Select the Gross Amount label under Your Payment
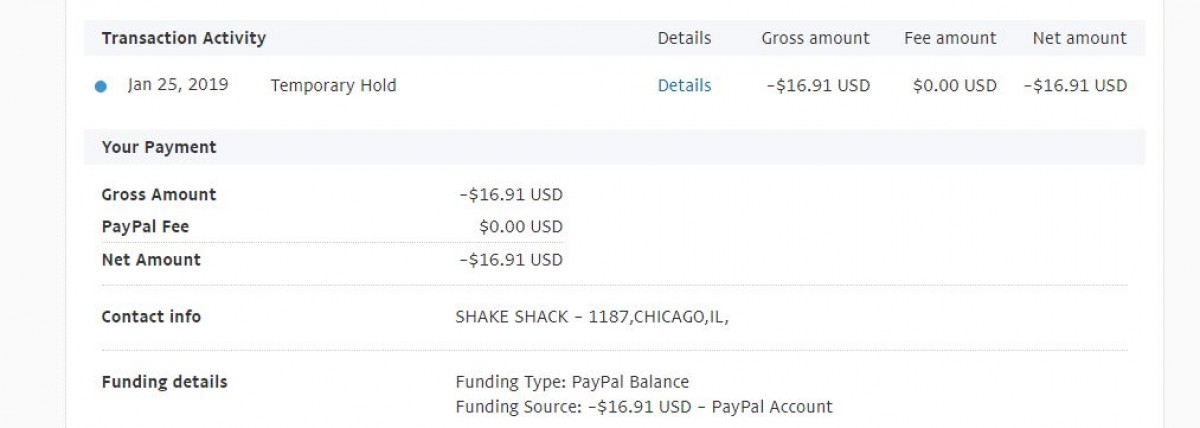The image size is (1200, 428). coord(159,194)
